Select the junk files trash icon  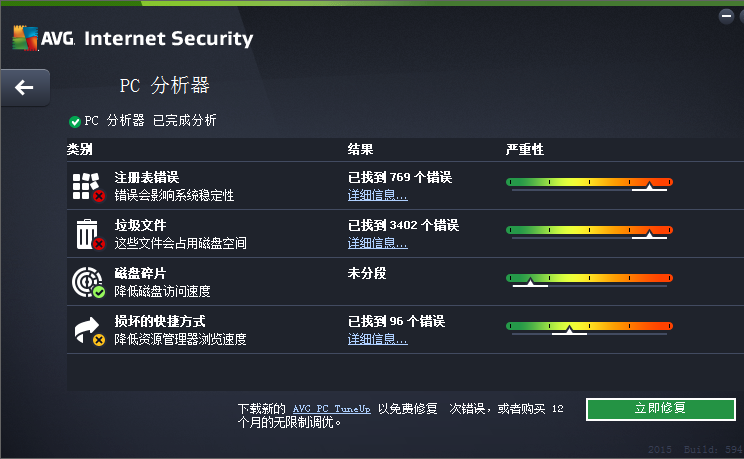pyautogui.click(x=89, y=234)
